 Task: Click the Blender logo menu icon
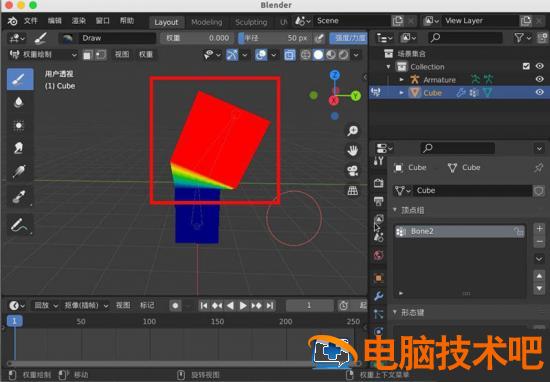pos(13,21)
